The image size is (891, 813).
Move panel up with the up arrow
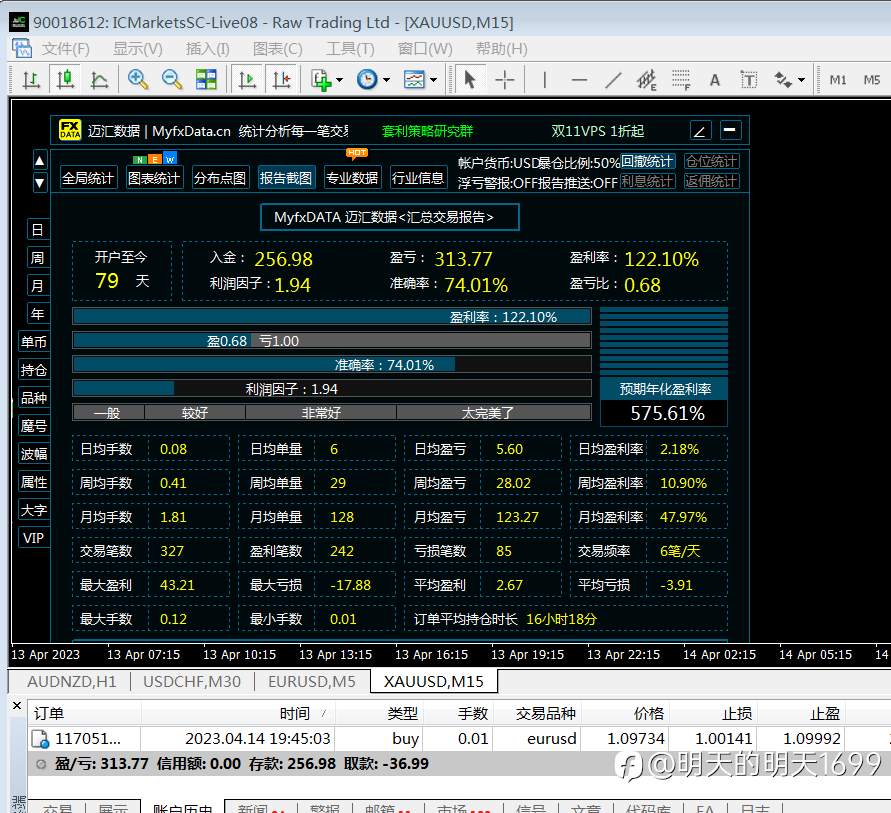pyautogui.click(x=39, y=161)
